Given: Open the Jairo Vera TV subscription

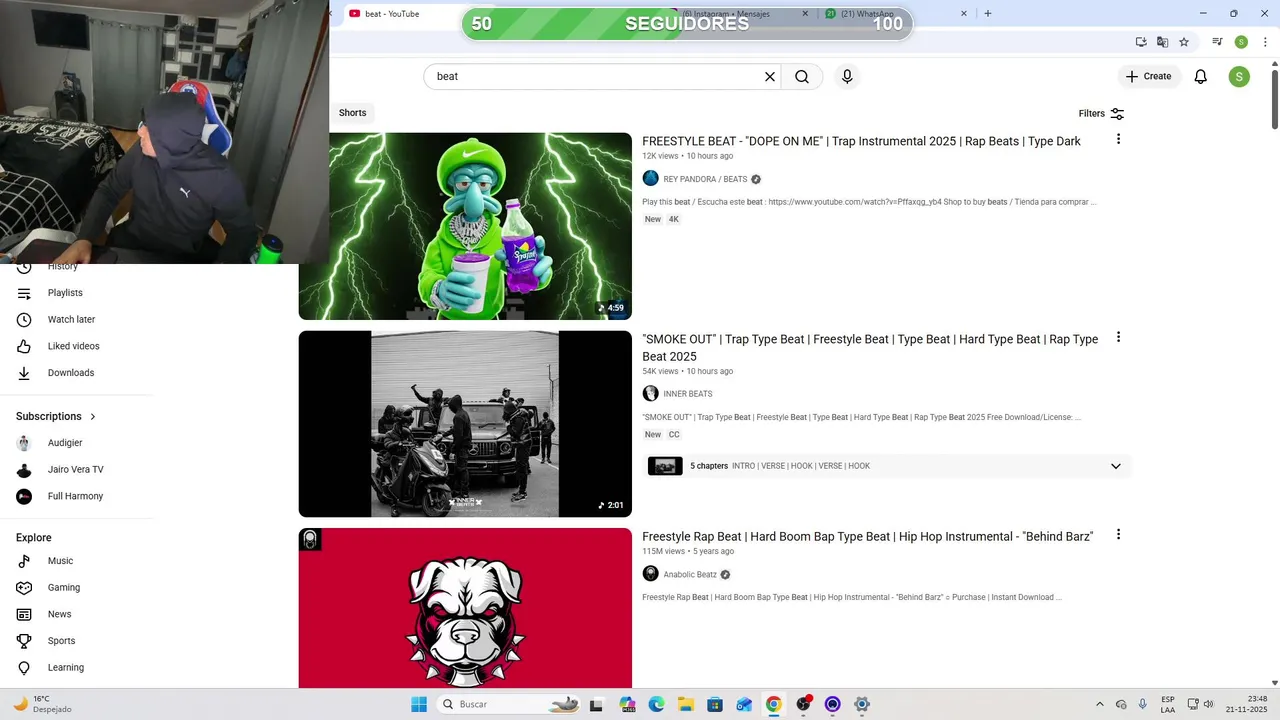Looking at the screenshot, I should pos(77,470).
